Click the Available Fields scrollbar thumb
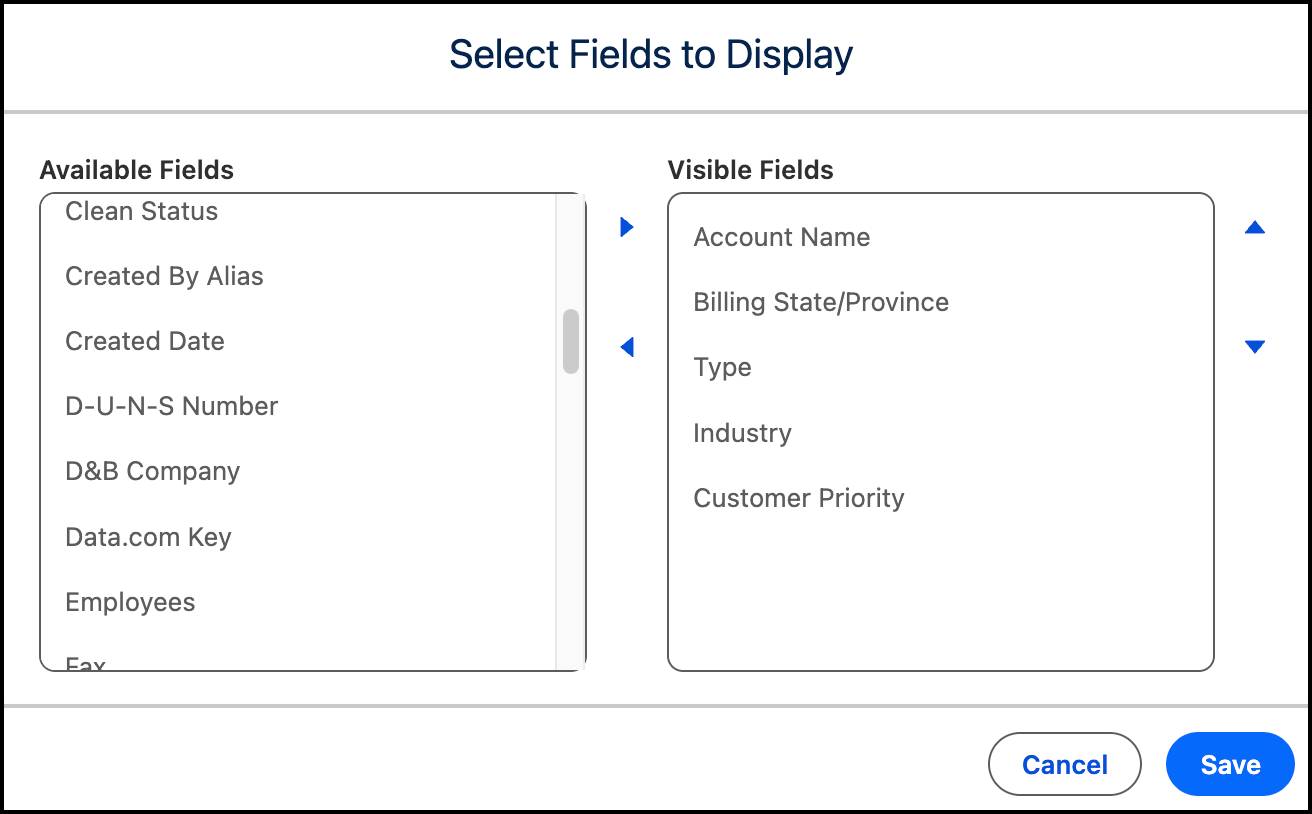 click(x=571, y=341)
